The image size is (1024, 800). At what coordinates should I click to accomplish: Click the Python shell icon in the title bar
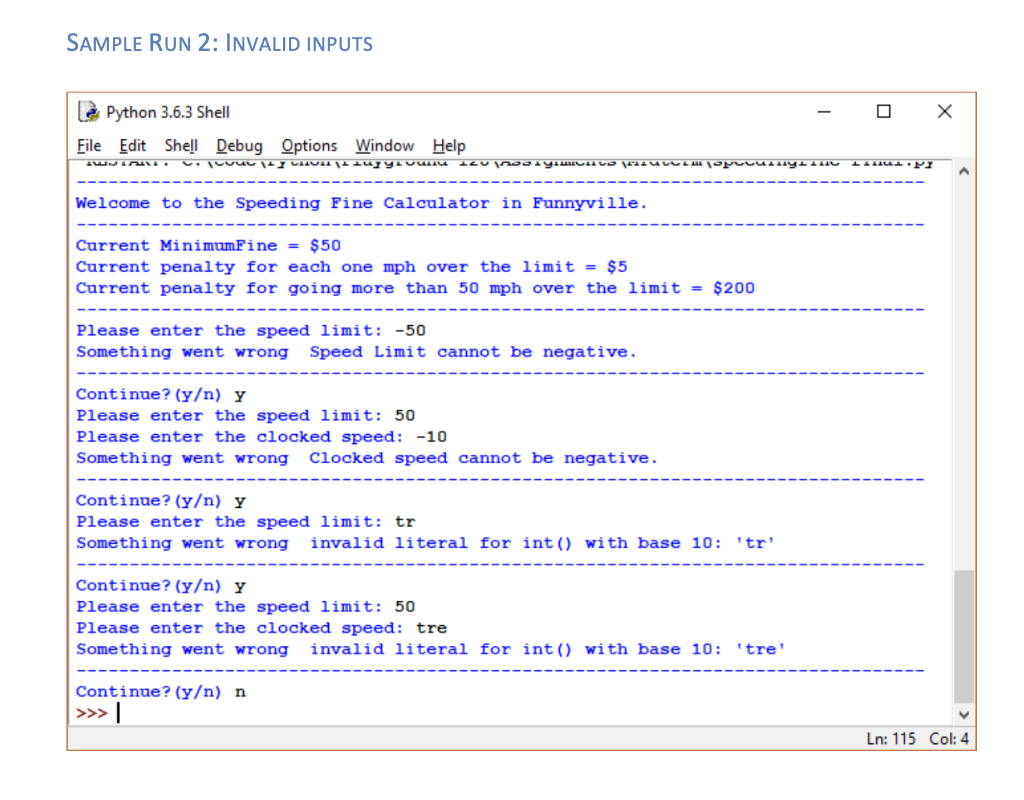pos(89,111)
